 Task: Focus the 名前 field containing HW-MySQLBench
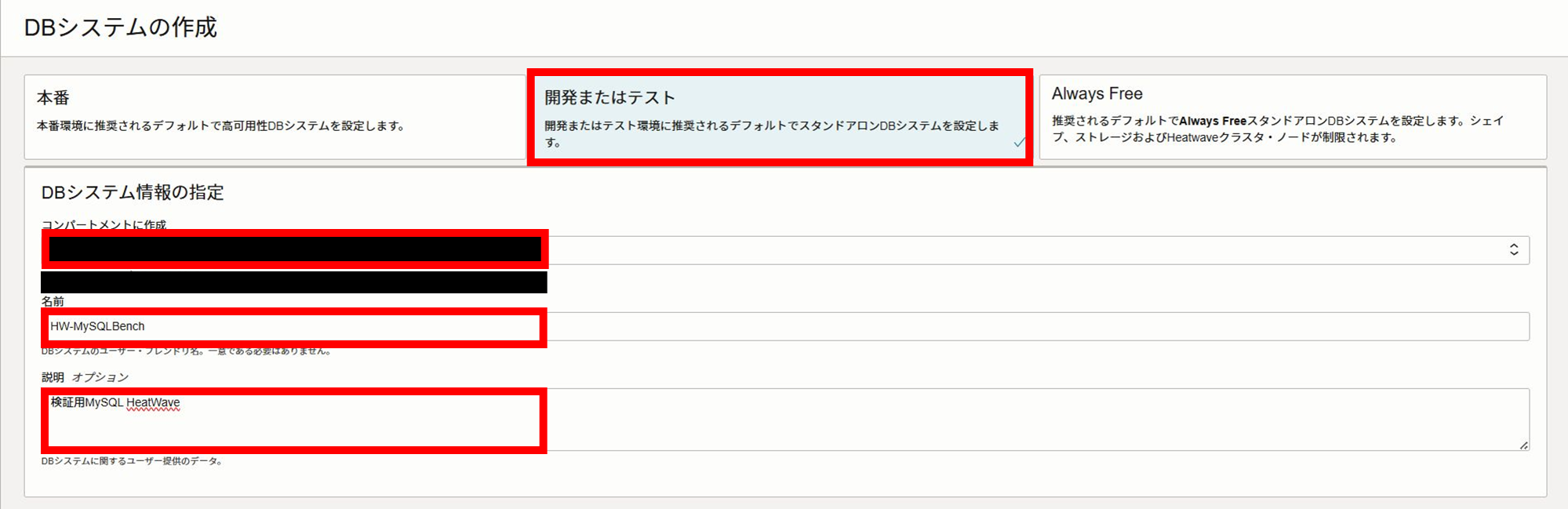click(x=785, y=326)
